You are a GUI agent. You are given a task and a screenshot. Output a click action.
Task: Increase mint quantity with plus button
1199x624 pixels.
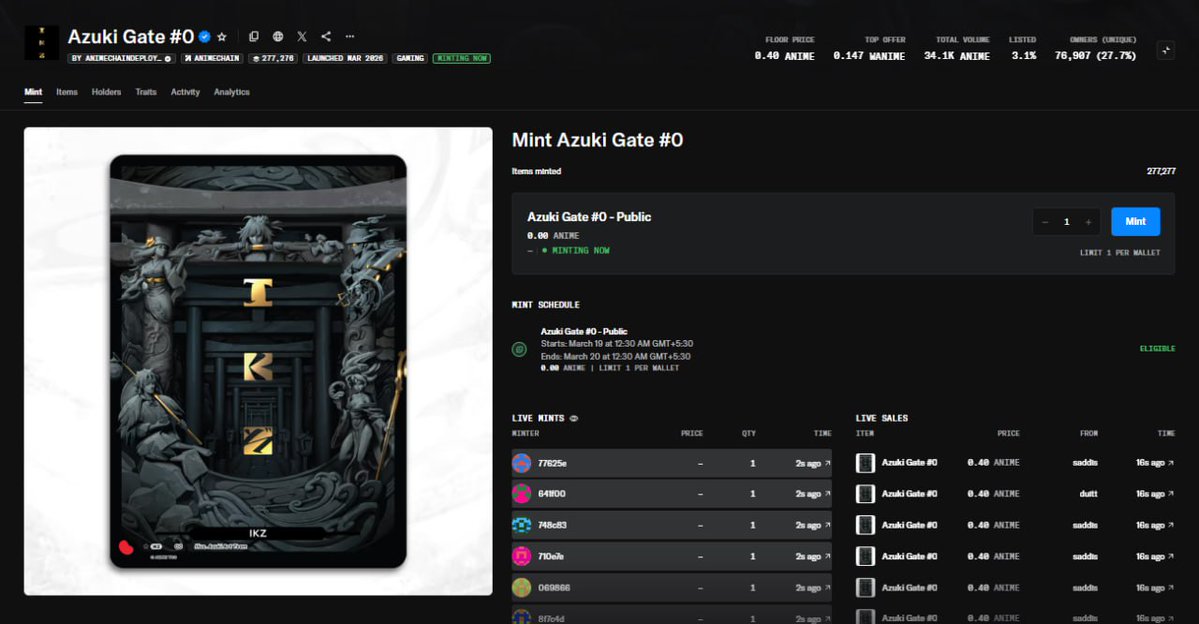tap(1088, 222)
